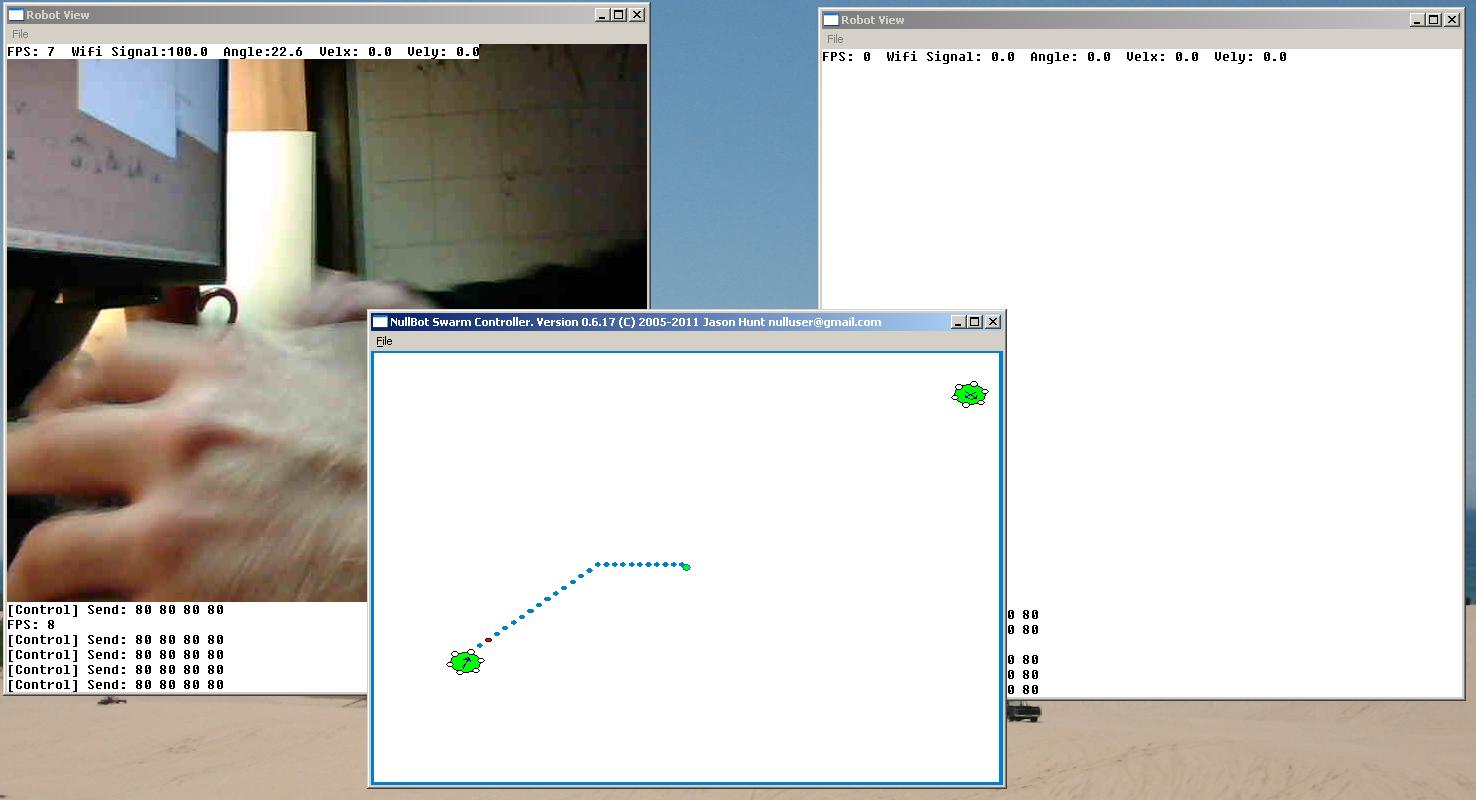Image resolution: width=1476 pixels, height=800 pixels.
Task: Select the green robot in the map's top-right corner
Action: (x=970, y=394)
